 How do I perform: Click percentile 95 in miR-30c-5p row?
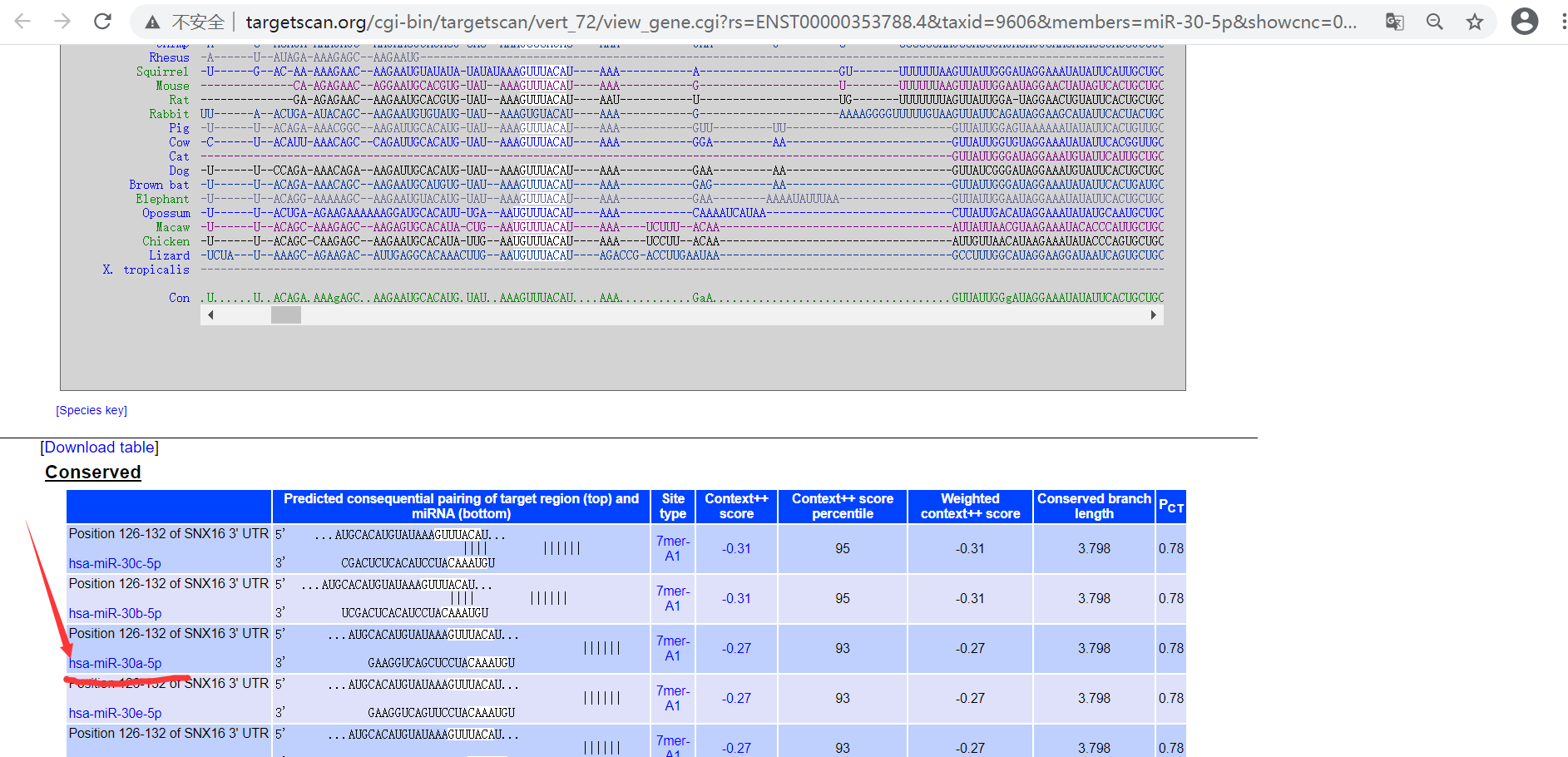point(843,549)
